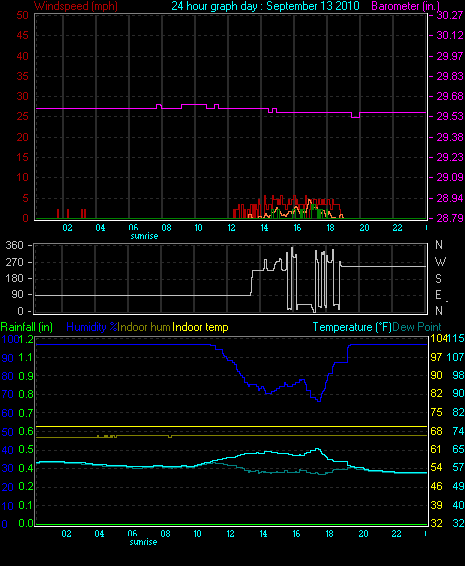Click the Dew Point legend label
The image size is (465, 566).
point(417,327)
